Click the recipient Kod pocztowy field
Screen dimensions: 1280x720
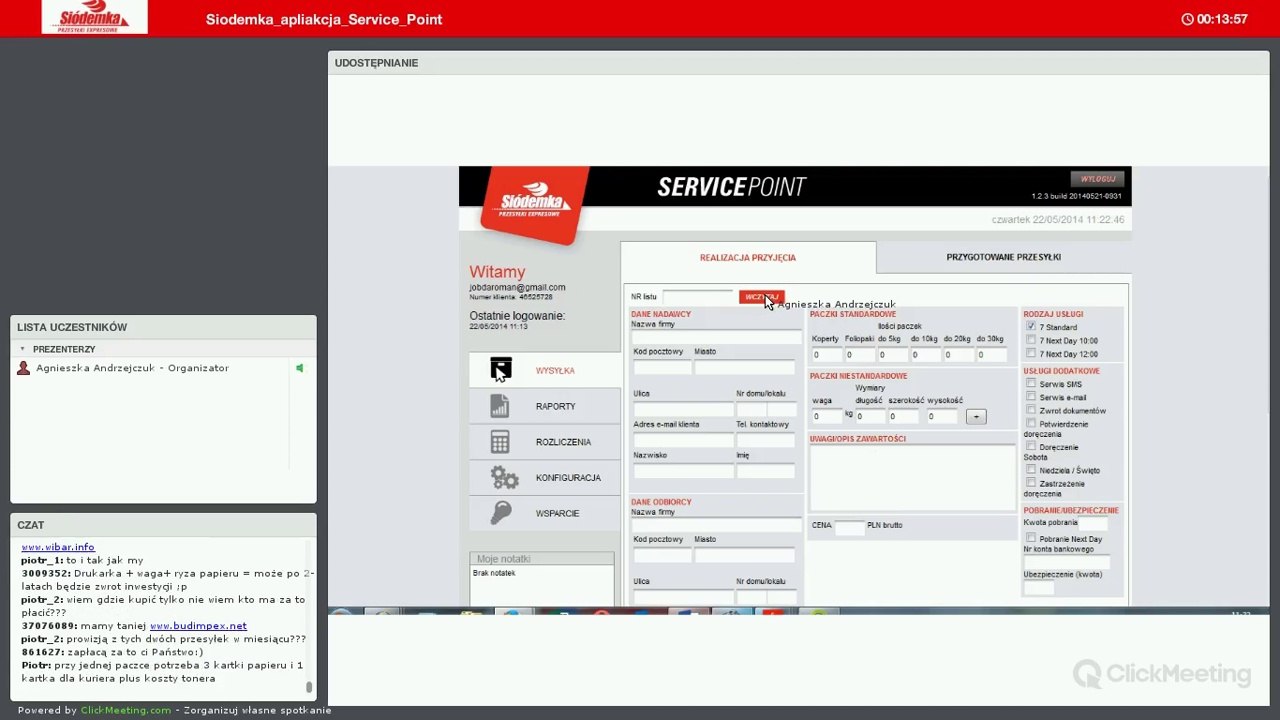[x=662, y=555]
